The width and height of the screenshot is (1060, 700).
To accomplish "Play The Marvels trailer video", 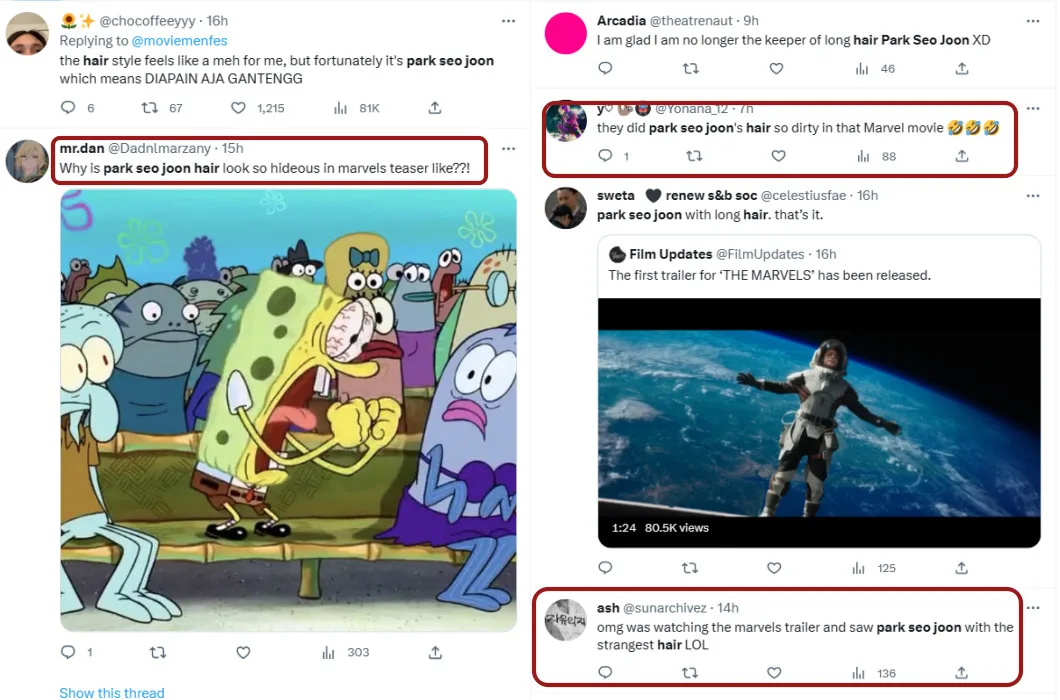I will [819, 410].
